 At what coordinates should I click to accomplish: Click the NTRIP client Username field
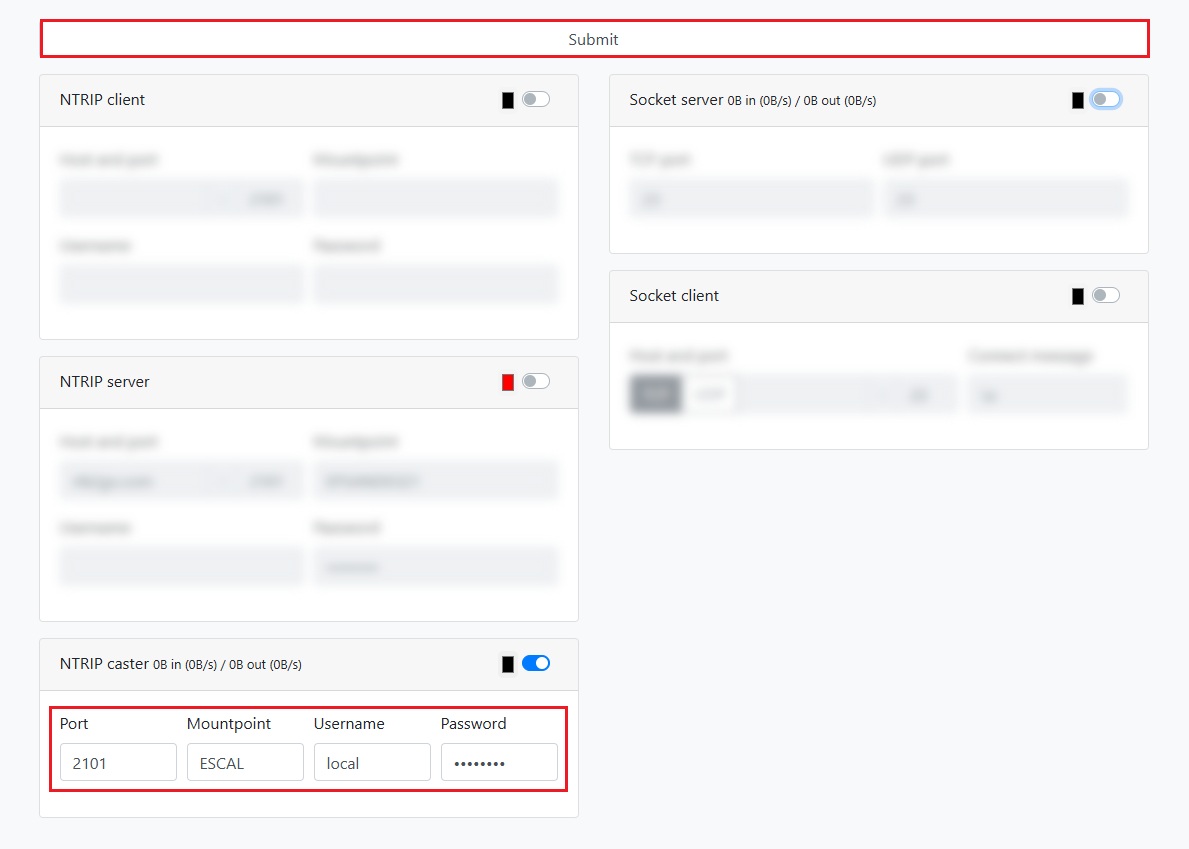pos(181,285)
